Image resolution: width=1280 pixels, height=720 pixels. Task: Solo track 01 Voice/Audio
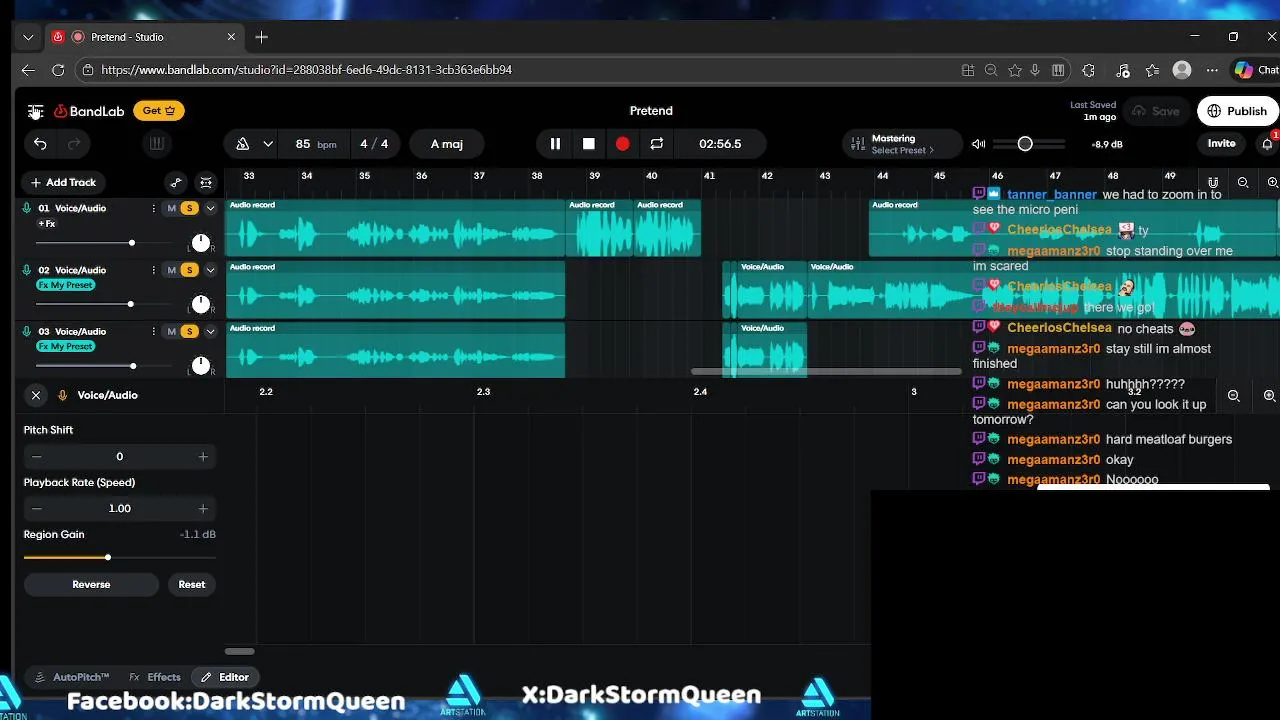click(x=189, y=208)
